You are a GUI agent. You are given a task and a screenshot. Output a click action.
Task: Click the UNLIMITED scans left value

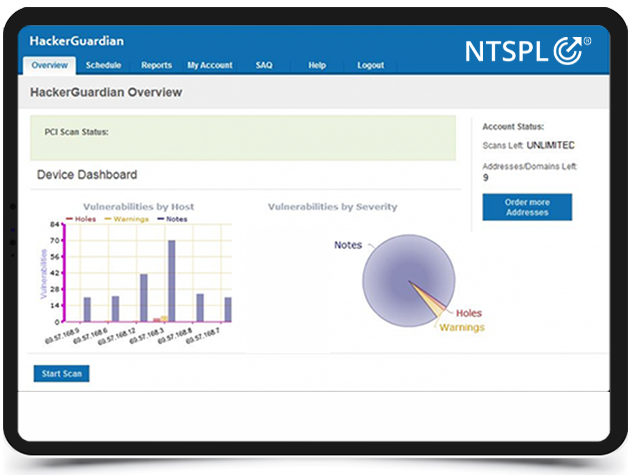(550, 145)
